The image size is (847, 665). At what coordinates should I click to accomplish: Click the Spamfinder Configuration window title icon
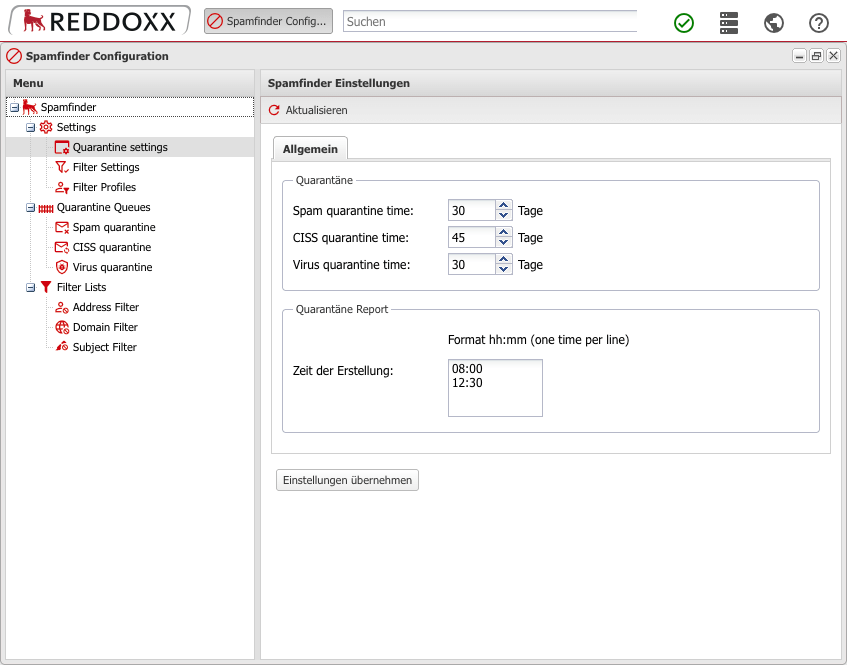pos(14,56)
